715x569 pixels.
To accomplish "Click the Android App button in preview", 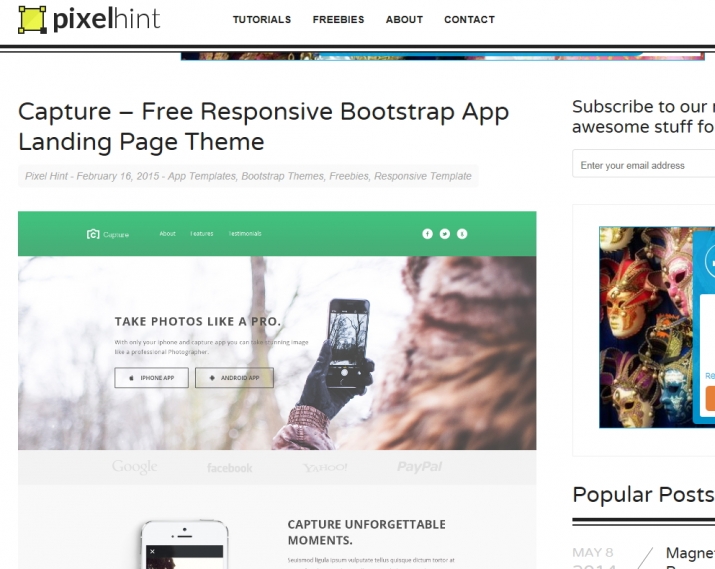I will click(234, 378).
